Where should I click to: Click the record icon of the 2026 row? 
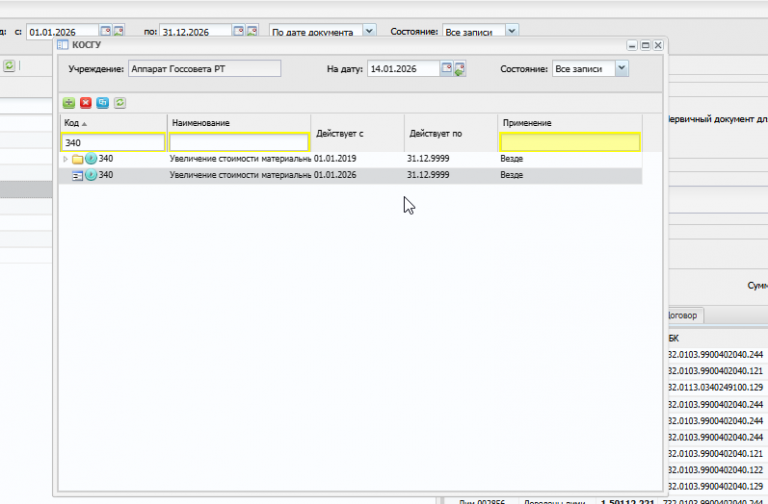click(x=77, y=175)
